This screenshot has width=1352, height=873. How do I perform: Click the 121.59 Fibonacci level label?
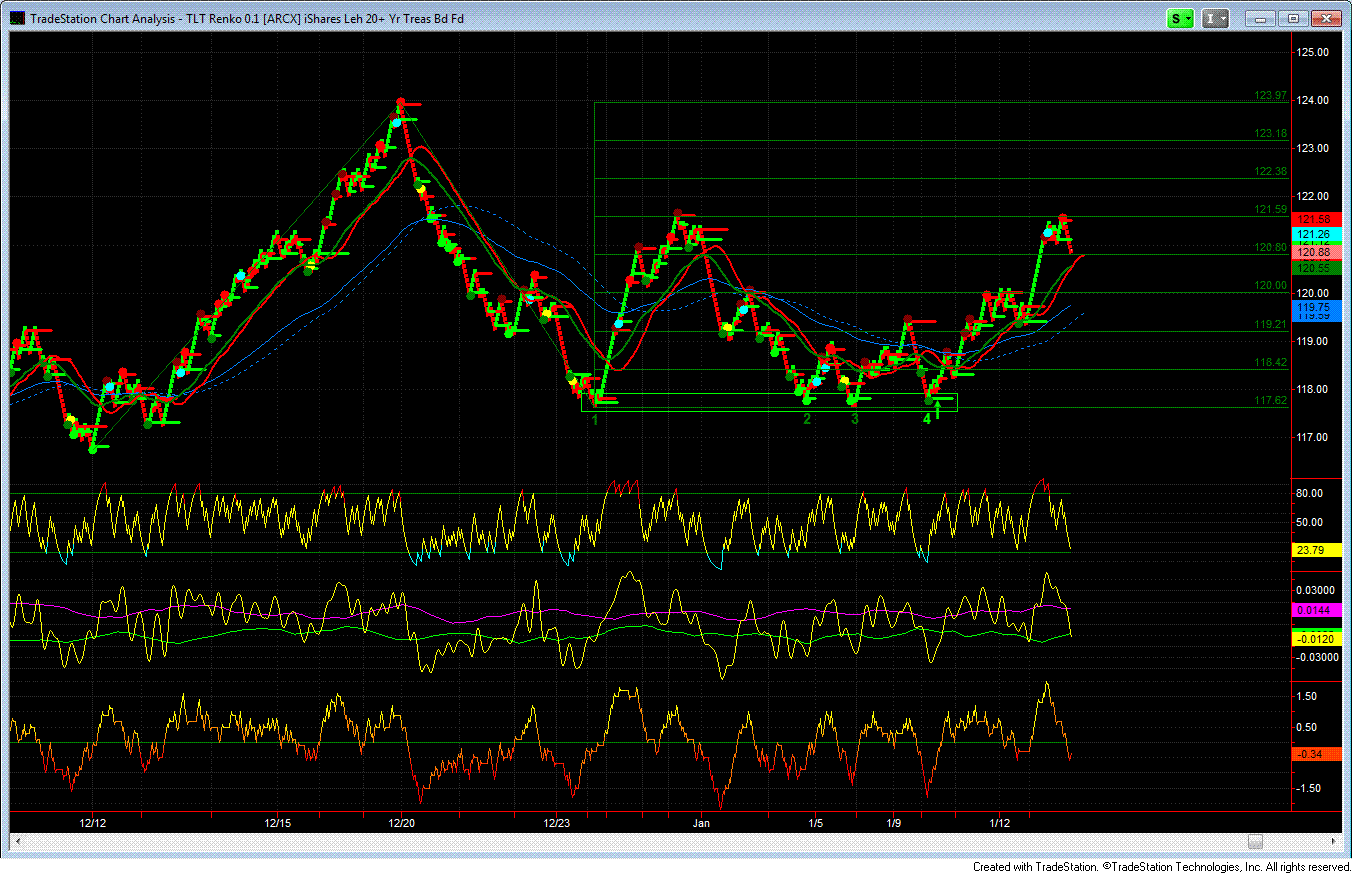point(1270,210)
